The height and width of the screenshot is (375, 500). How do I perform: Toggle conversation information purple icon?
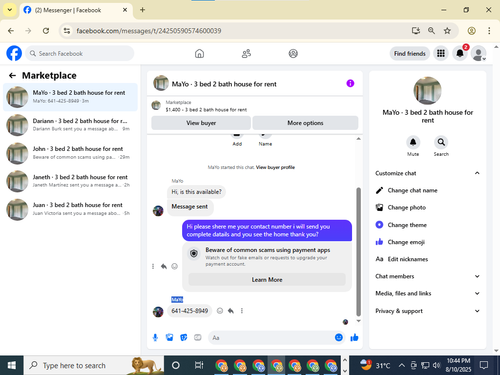click(x=350, y=83)
